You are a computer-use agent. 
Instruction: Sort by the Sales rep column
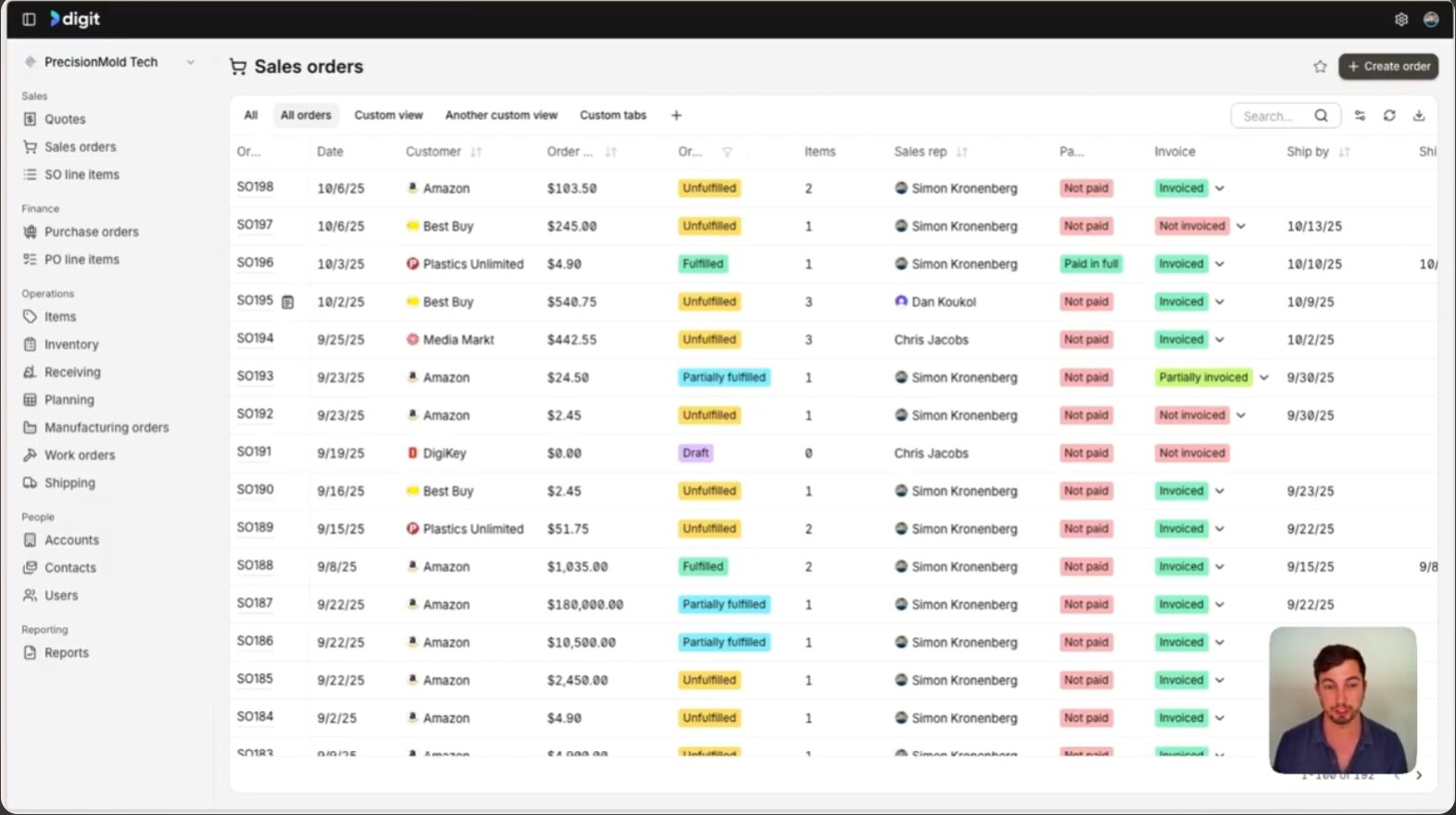pos(961,152)
